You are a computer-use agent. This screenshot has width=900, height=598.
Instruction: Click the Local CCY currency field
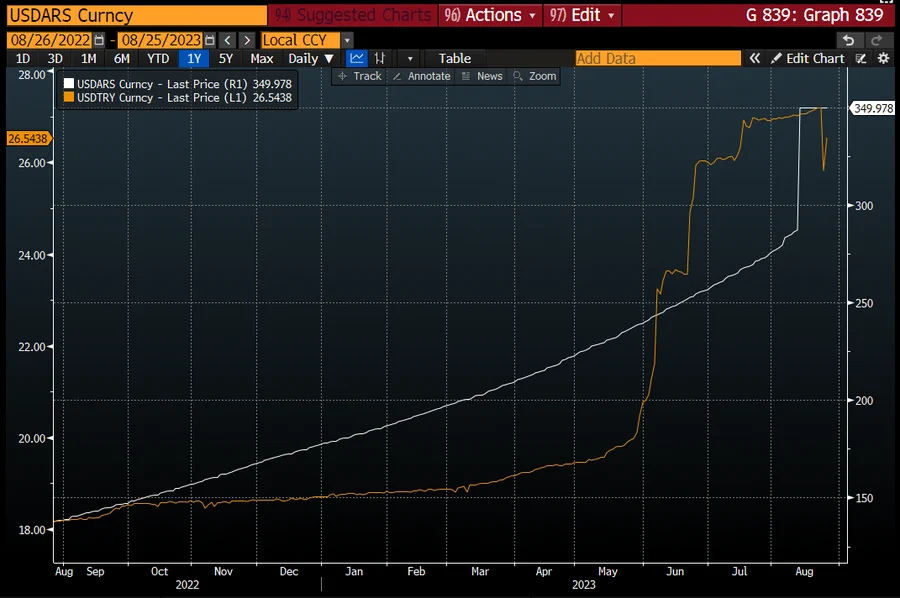click(300, 40)
